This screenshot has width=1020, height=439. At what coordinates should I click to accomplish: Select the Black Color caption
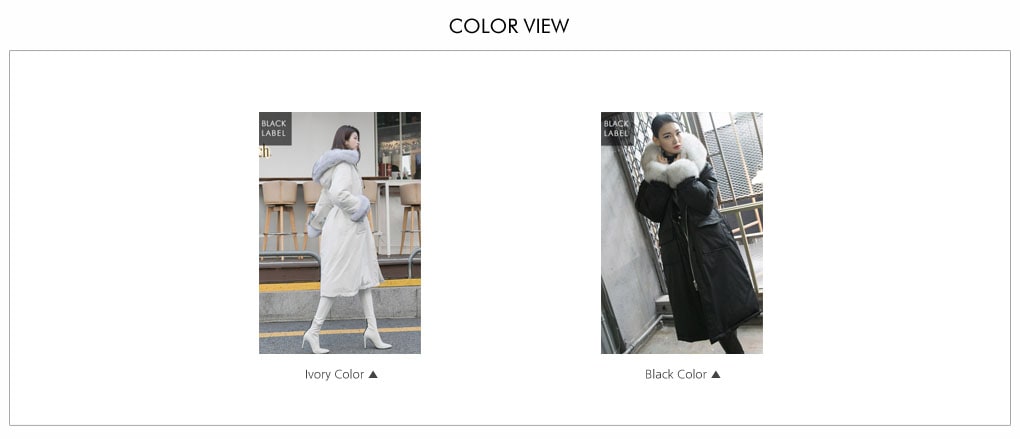676,374
